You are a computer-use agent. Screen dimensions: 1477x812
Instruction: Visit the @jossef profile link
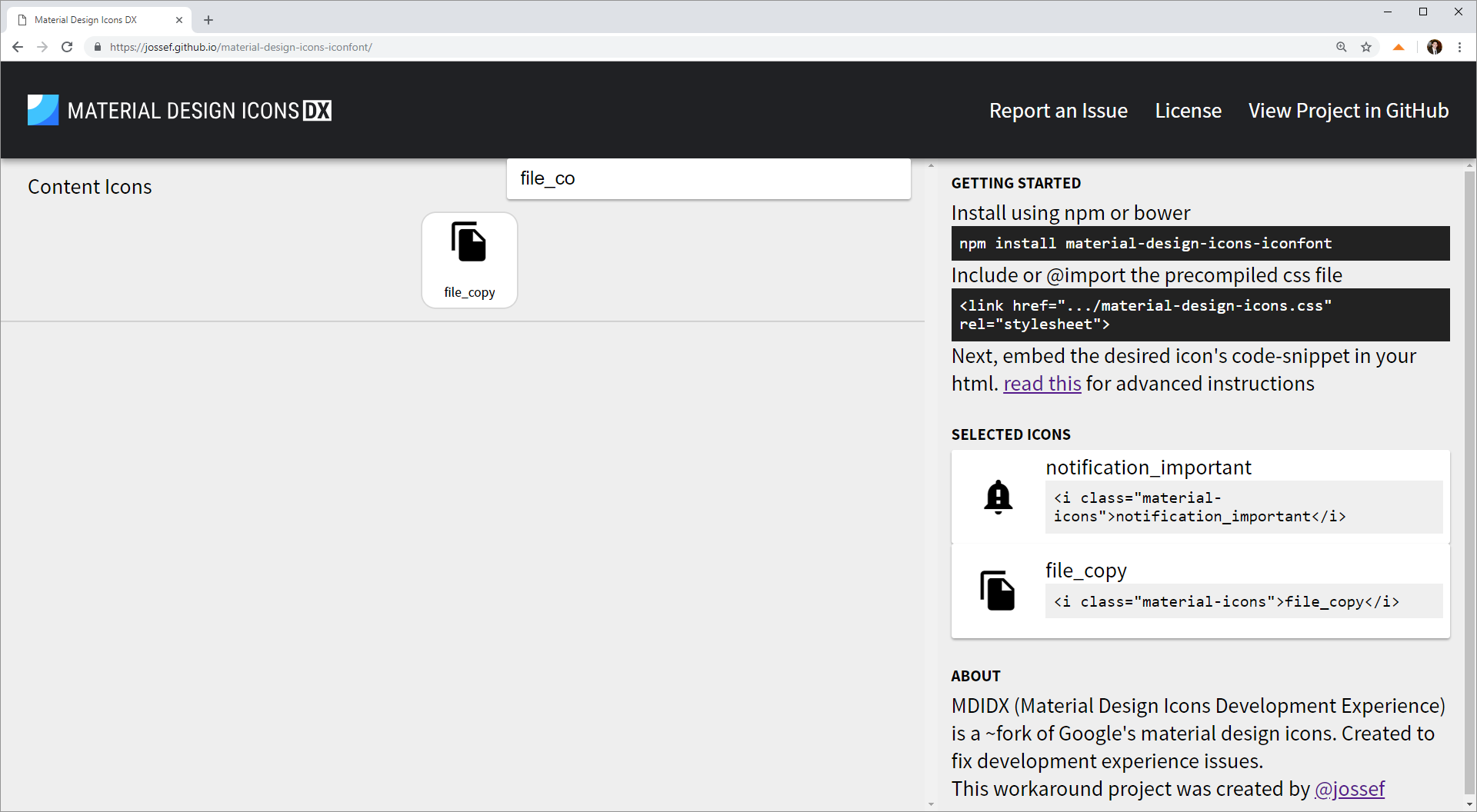(1349, 789)
